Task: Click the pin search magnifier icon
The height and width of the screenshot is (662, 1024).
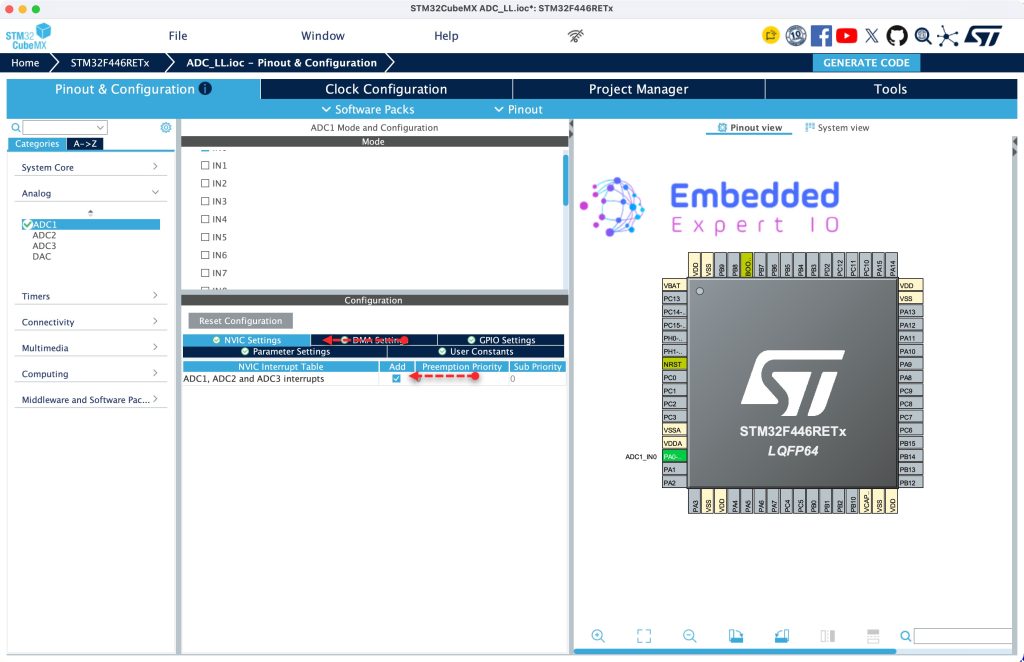Action: pyautogui.click(x=906, y=636)
